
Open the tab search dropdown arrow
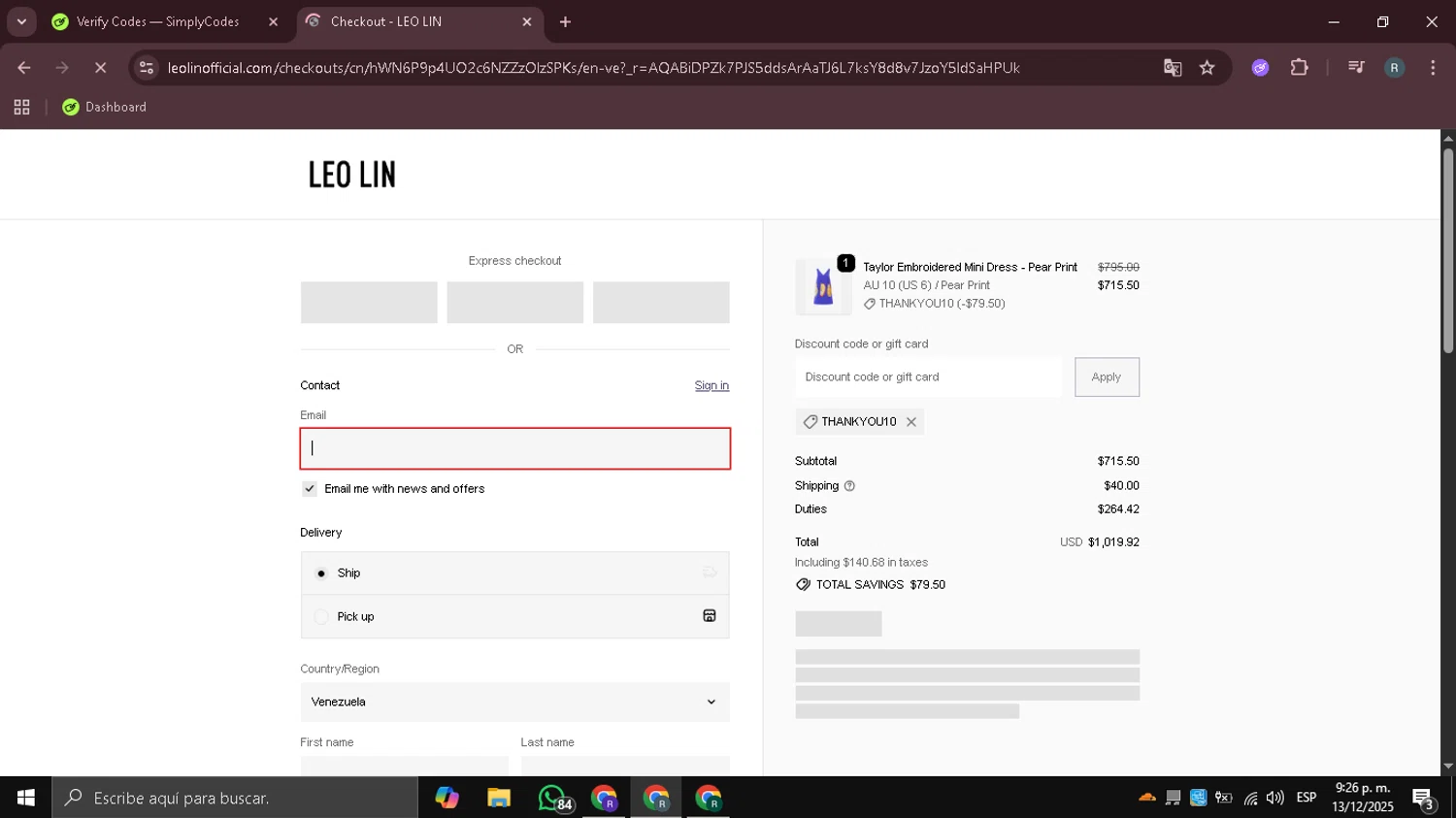click(x=21, y=21)
